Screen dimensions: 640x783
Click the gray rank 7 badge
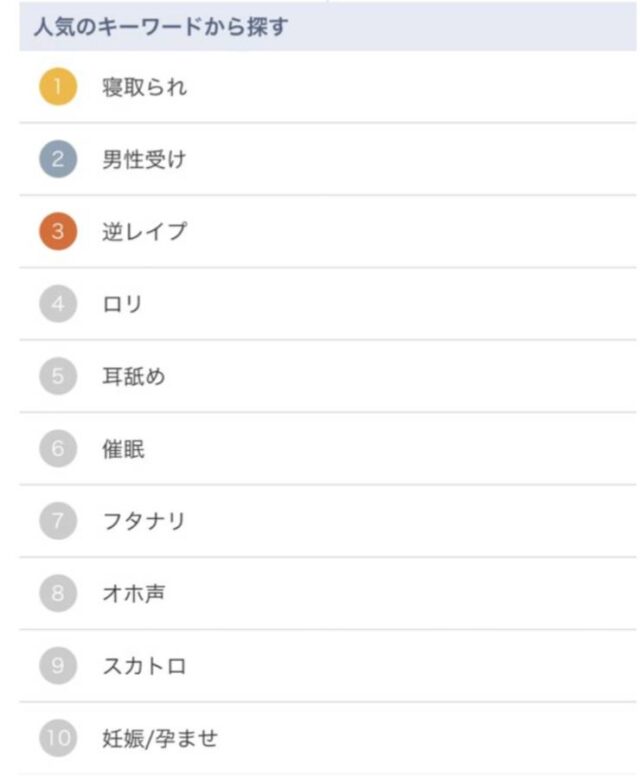click(58, 521)
